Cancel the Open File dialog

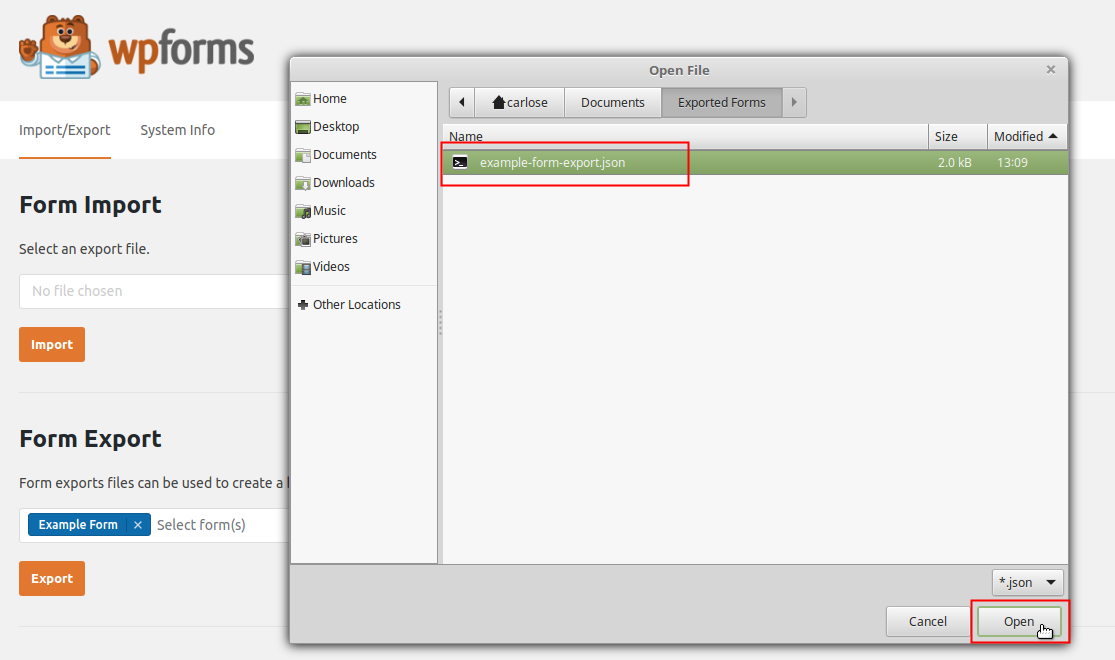click(927, 620)
